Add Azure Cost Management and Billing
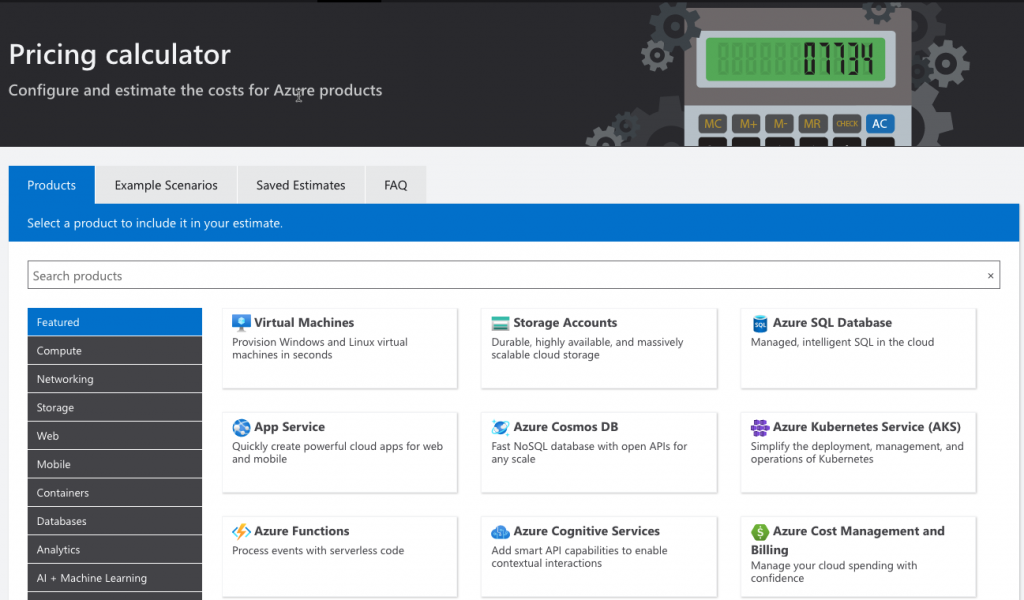This screenshot has height=600, width=1024. (858, 557)
